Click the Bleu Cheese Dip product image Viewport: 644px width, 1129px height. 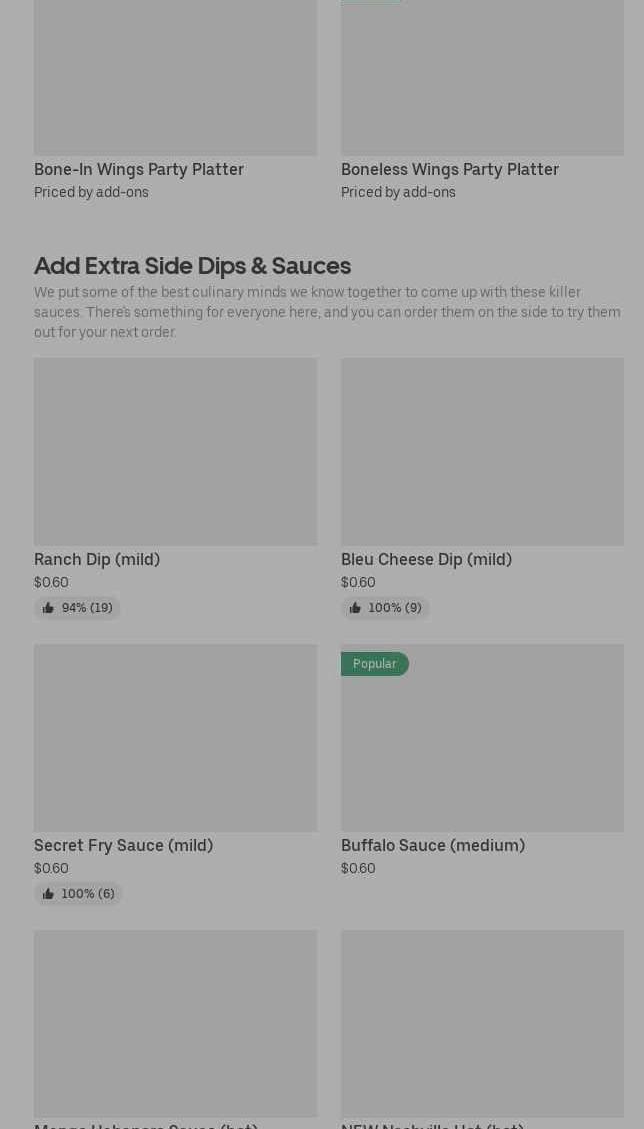482,452
